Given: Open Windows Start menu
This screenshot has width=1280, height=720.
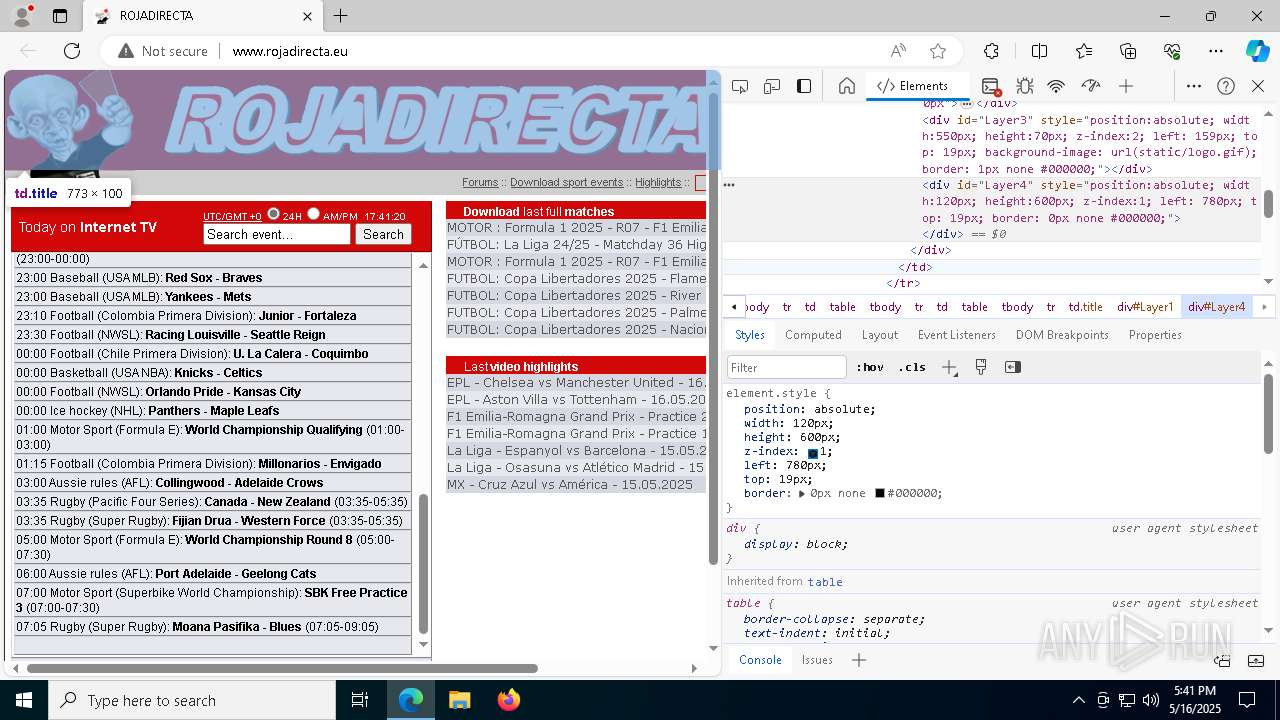Looking at the screenshot, I should click(24, 700).
